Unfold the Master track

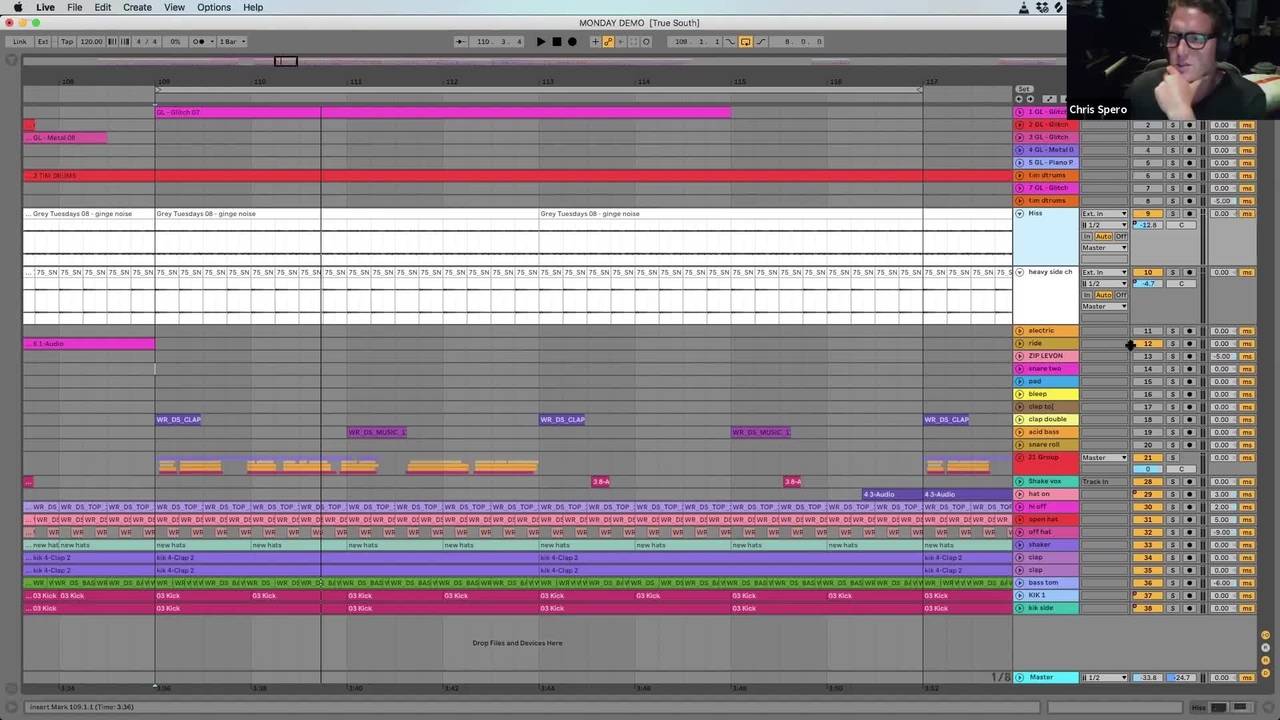[1020, 677]
